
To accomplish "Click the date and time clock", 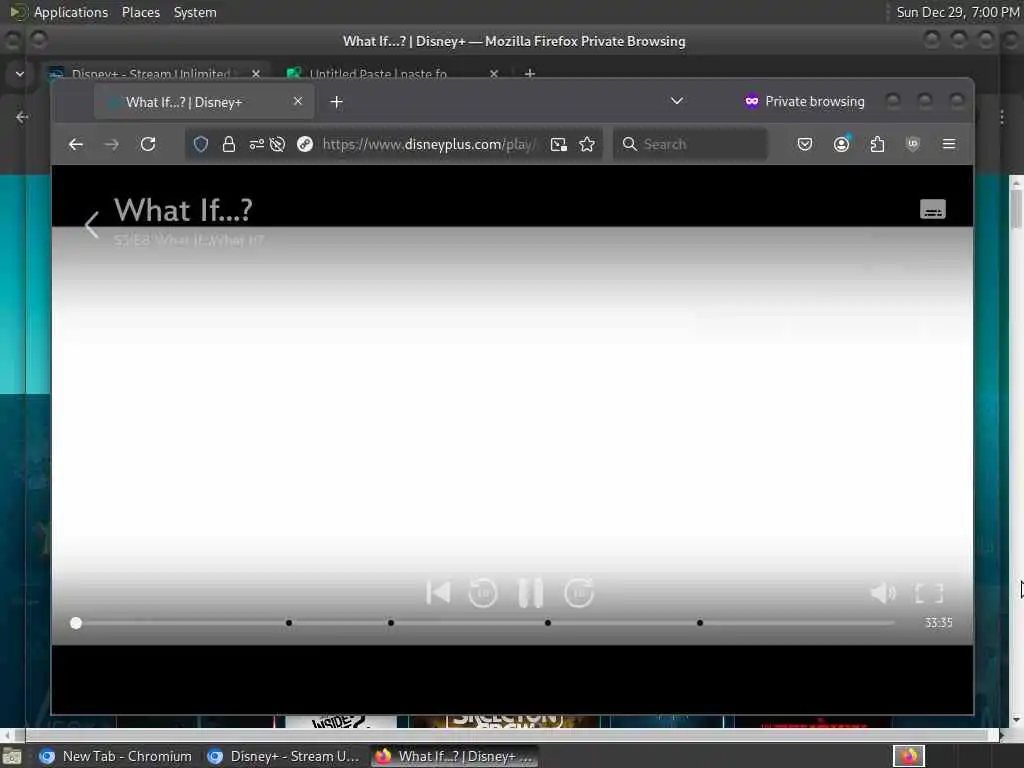I will click(957, 12).
